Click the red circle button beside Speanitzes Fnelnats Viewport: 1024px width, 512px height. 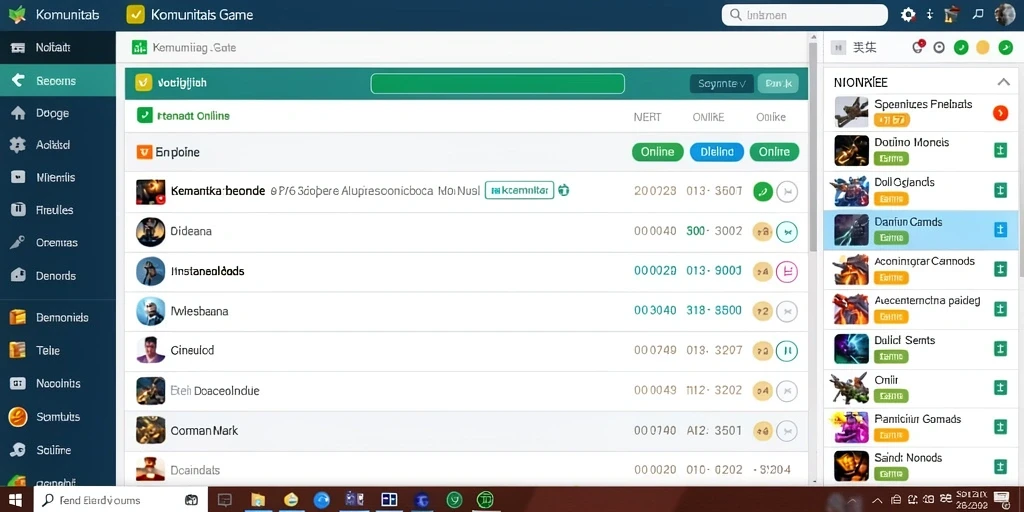1000,113
